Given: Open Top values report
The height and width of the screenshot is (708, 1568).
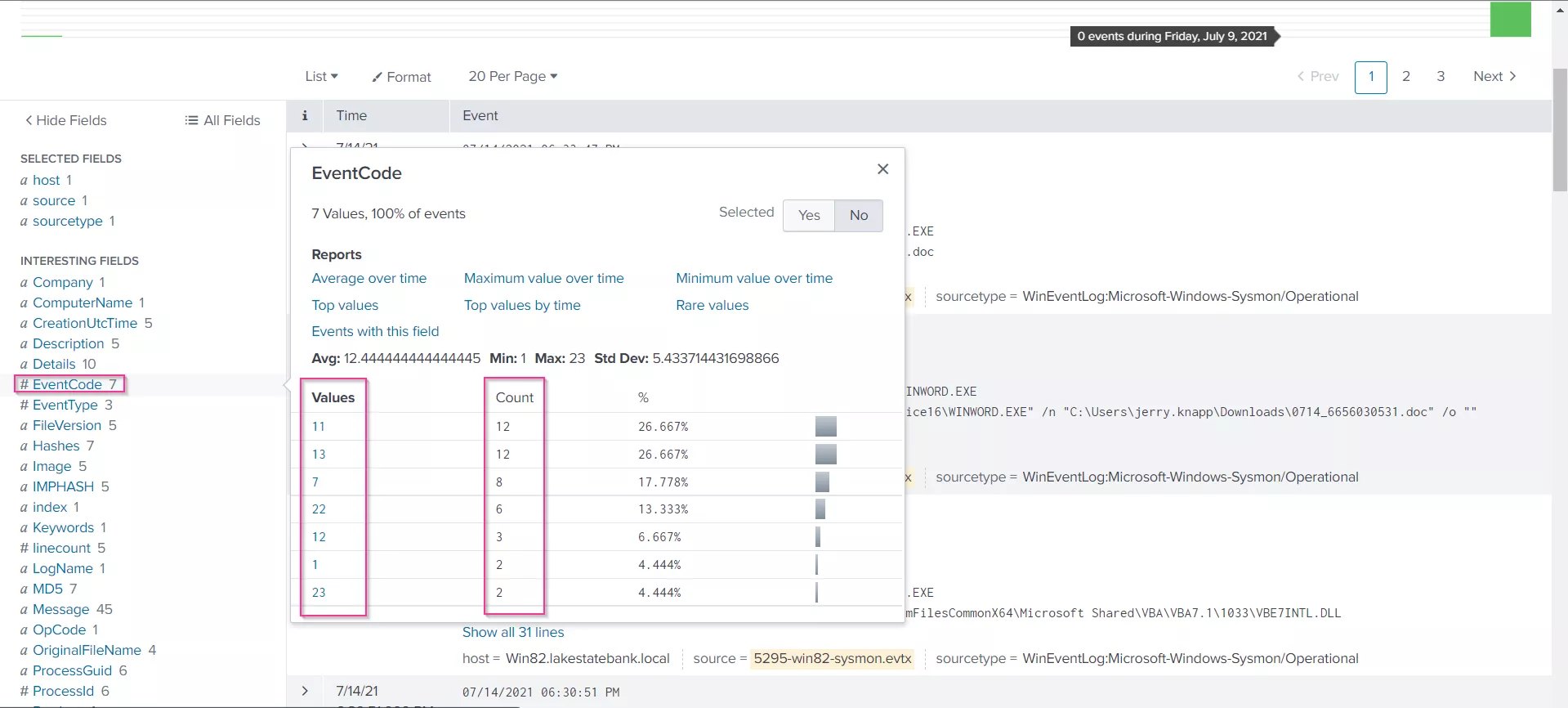Looking at the screenshot, I should click(345, 305).
